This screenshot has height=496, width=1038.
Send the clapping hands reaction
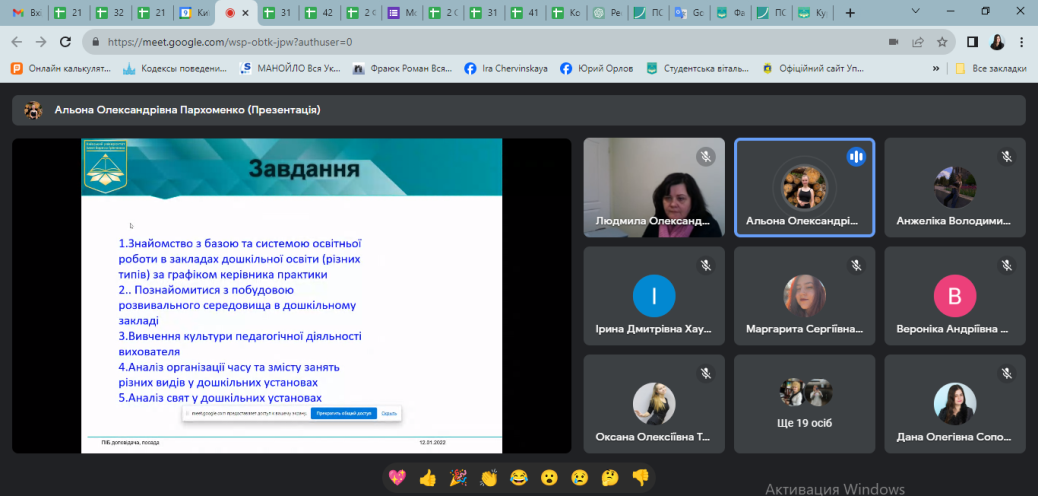(x=488, y=478)
